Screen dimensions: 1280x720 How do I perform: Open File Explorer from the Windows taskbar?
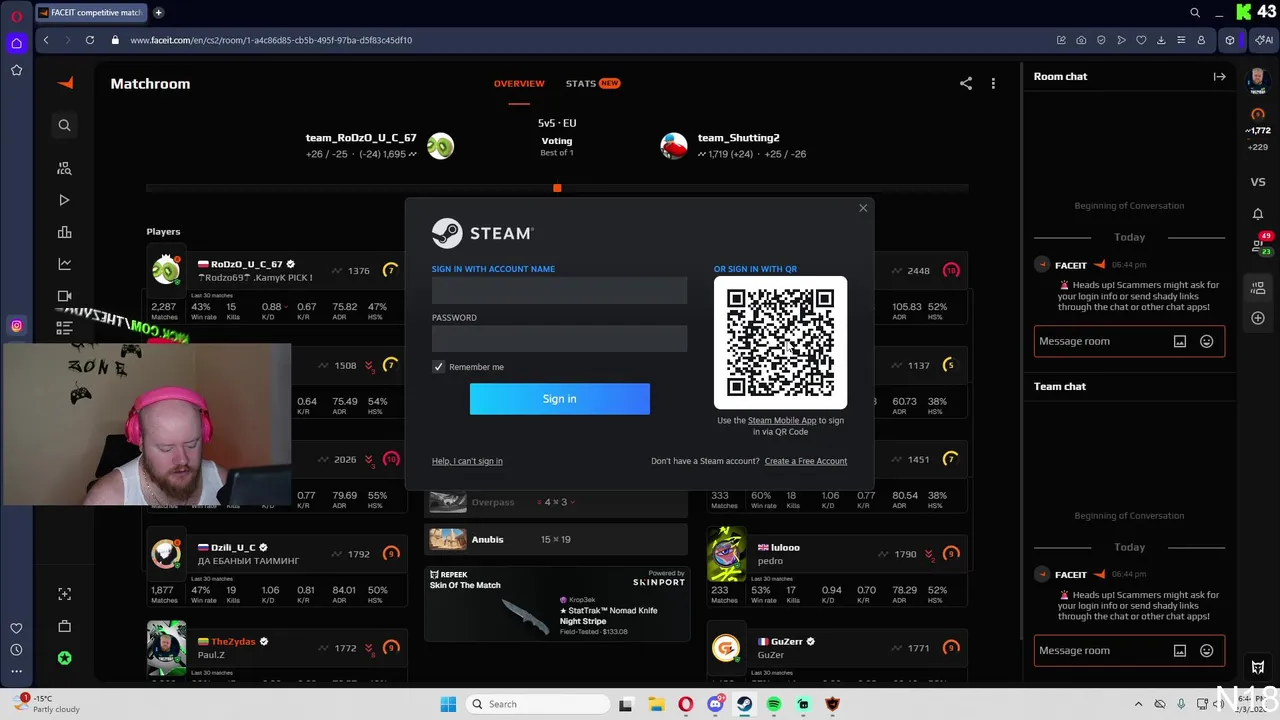tap(656, 704)
